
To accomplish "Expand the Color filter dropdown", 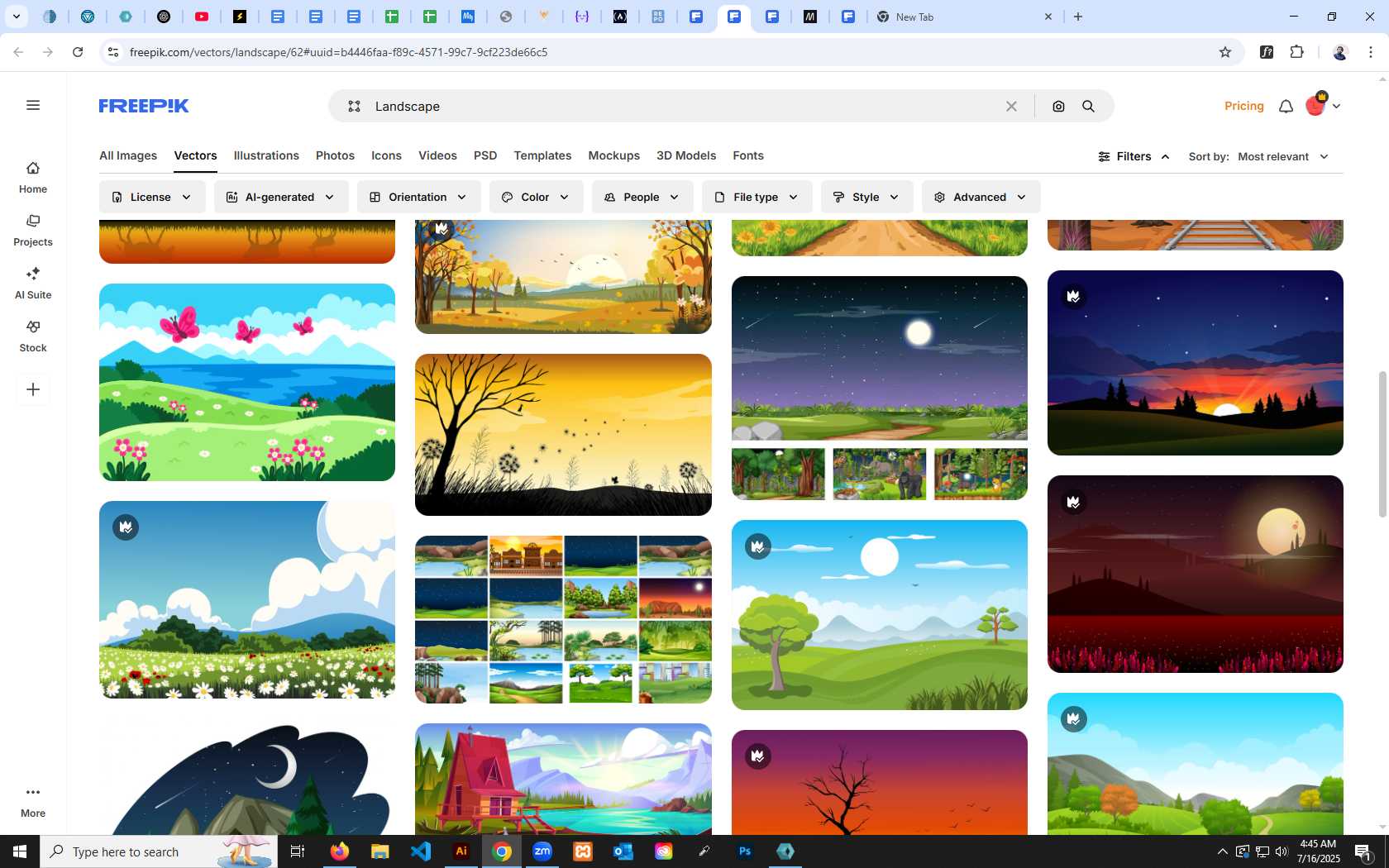I will (536, 197).
